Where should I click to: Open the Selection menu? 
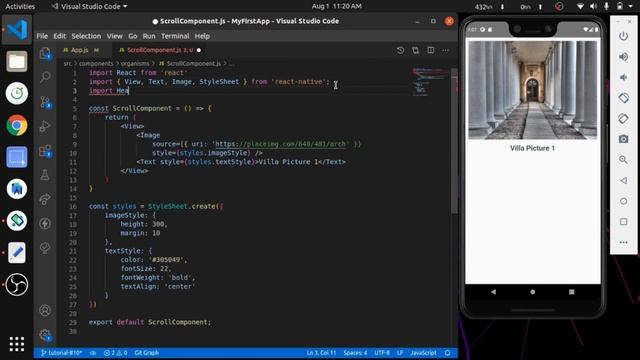pos(86,36)
